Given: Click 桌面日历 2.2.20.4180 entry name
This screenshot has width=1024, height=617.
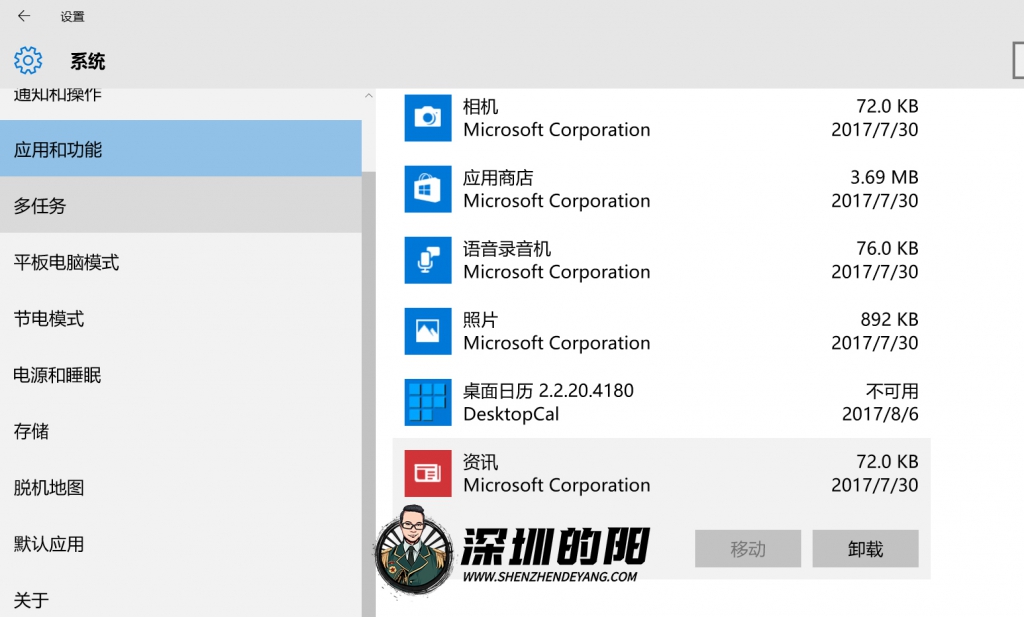Looking at the screenshot, I should point(549,390).
